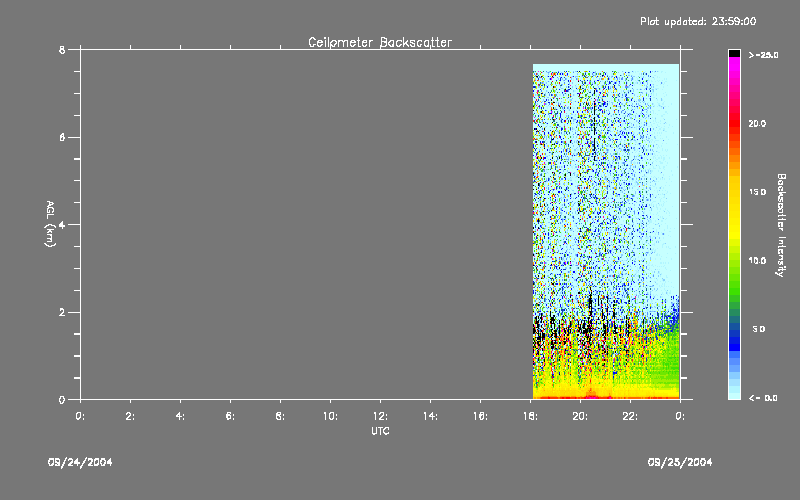
Task: Click the colorbar label '10.0'
Action: (x=757, y=261)
